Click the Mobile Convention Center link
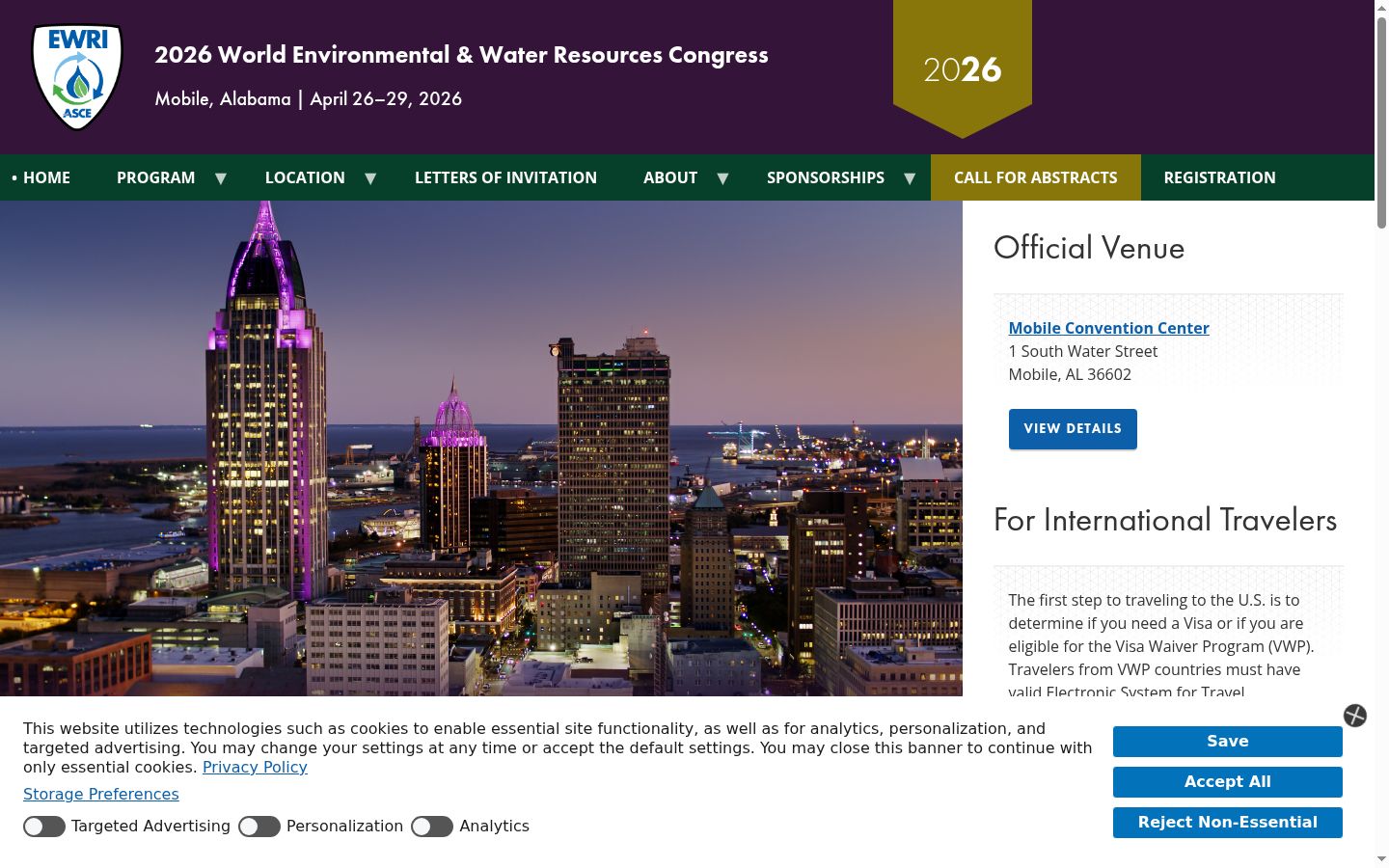This screenshot has width=1389, height=868. pyautogui.click(x=1108, y=328)
